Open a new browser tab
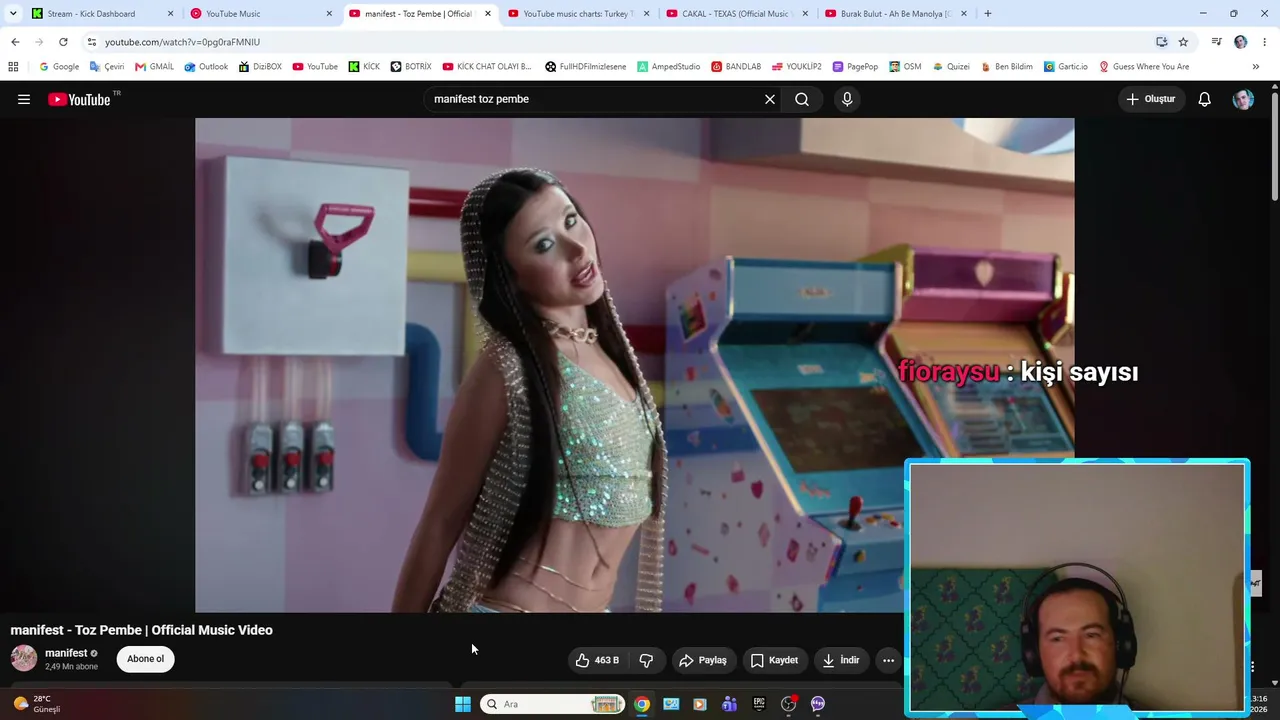 (988, 14)
